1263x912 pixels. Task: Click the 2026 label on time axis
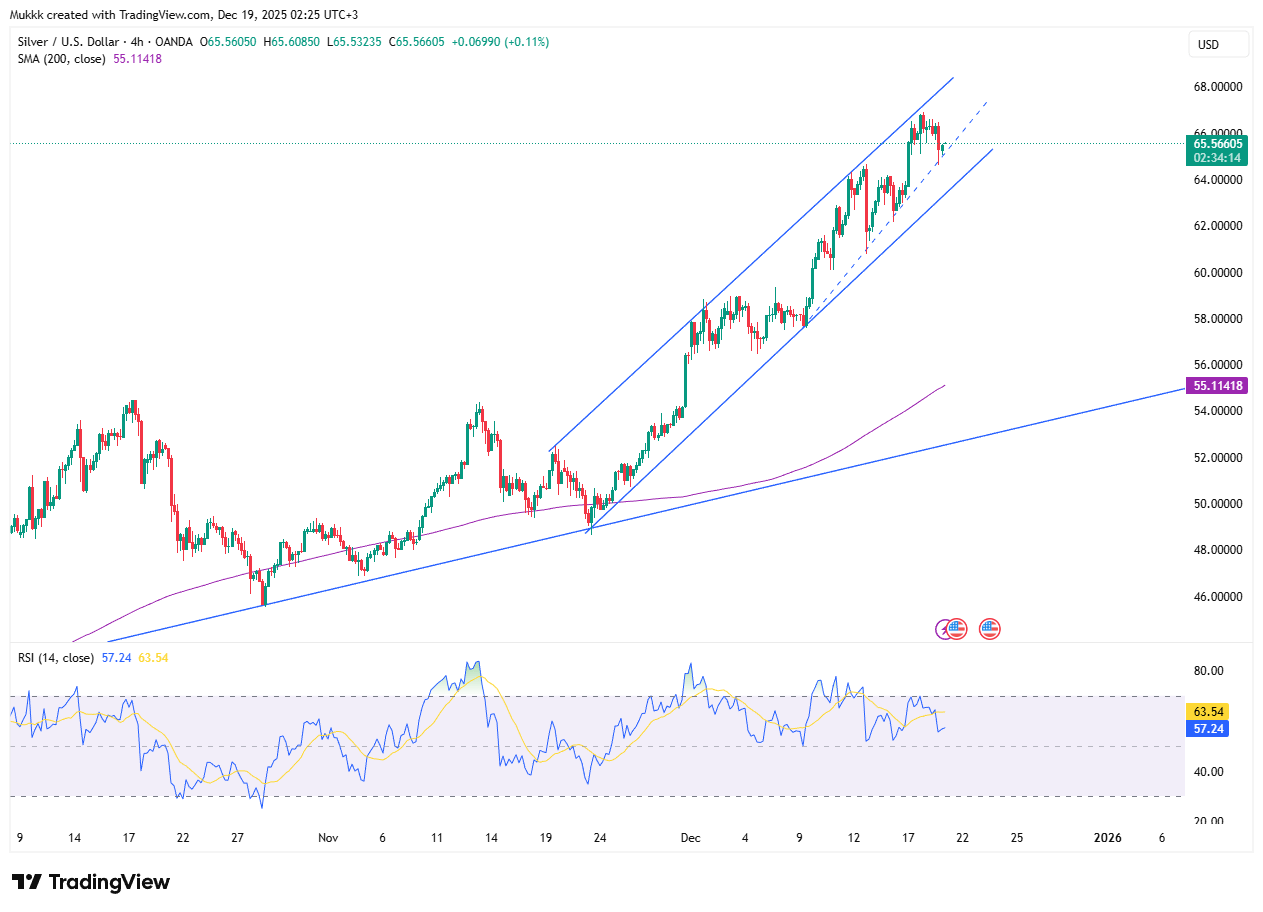(1106, 837)
